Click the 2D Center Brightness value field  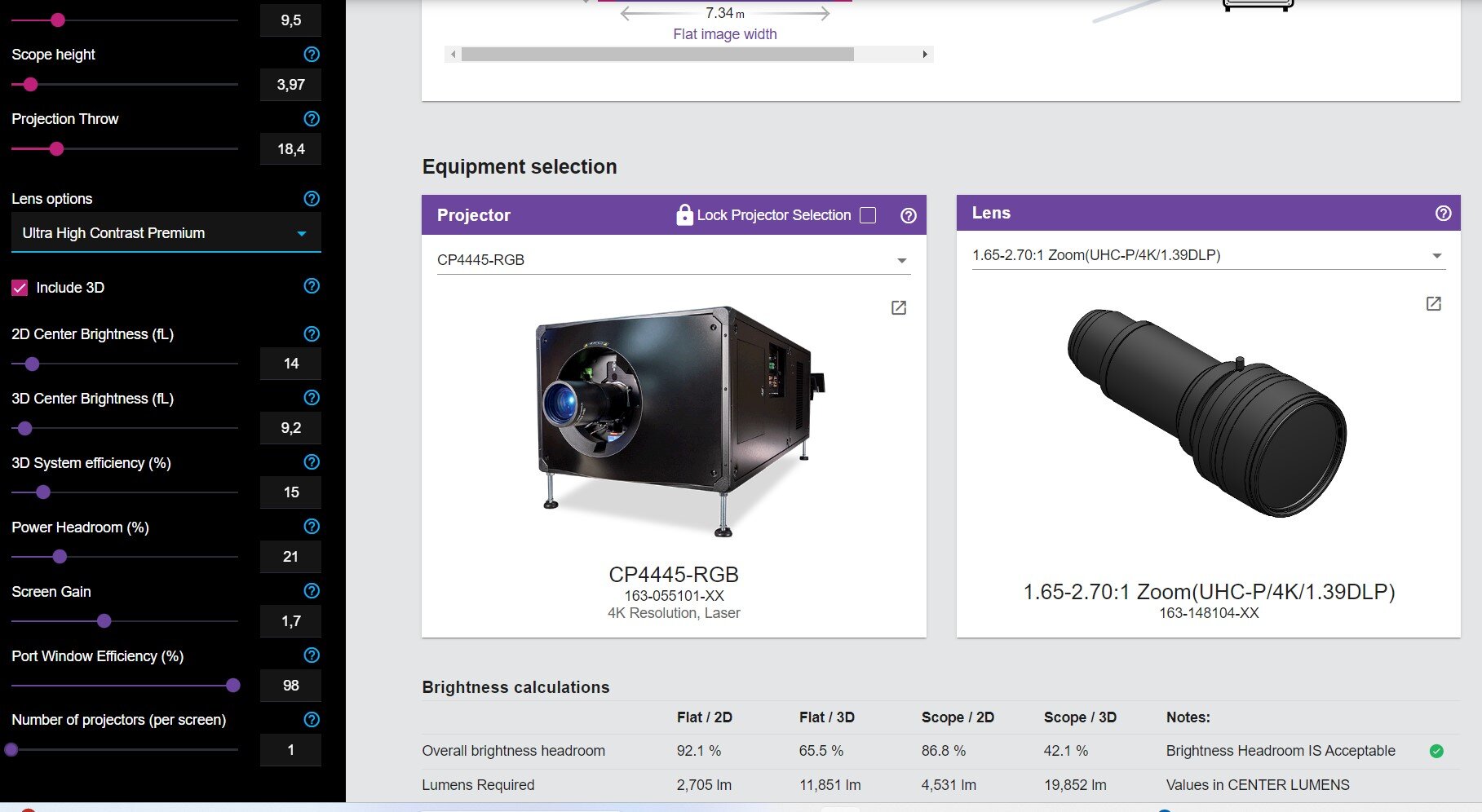tap(290, 364)
